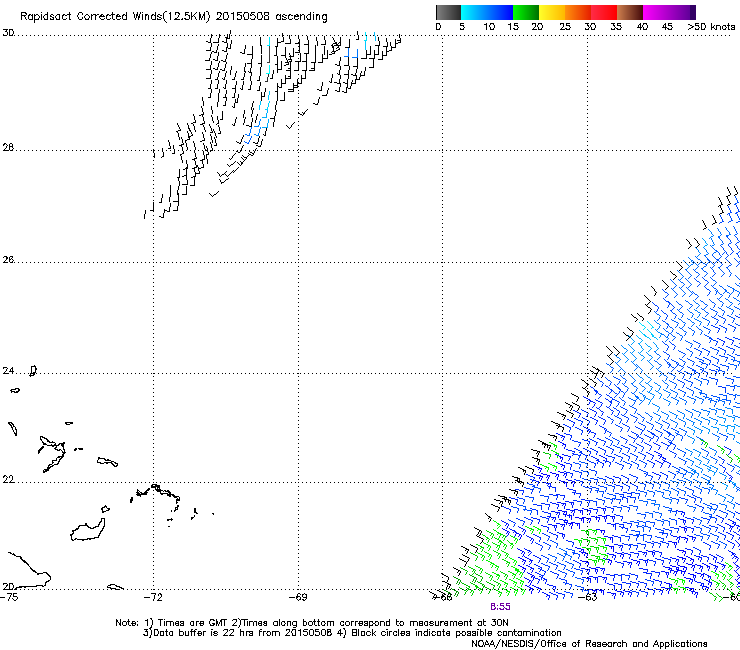Click the latitude label '30'
The width and height of the screenshot is (740, 650).
click(8, 33)
